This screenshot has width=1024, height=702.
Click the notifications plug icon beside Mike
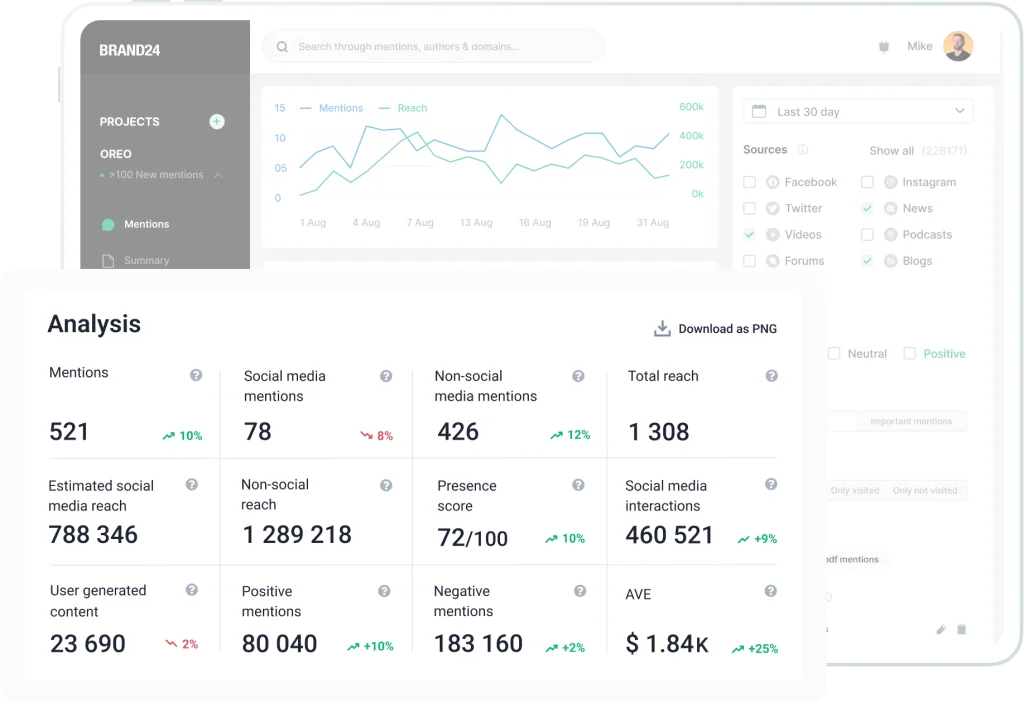pyautogui.click(x=883, y=47)
